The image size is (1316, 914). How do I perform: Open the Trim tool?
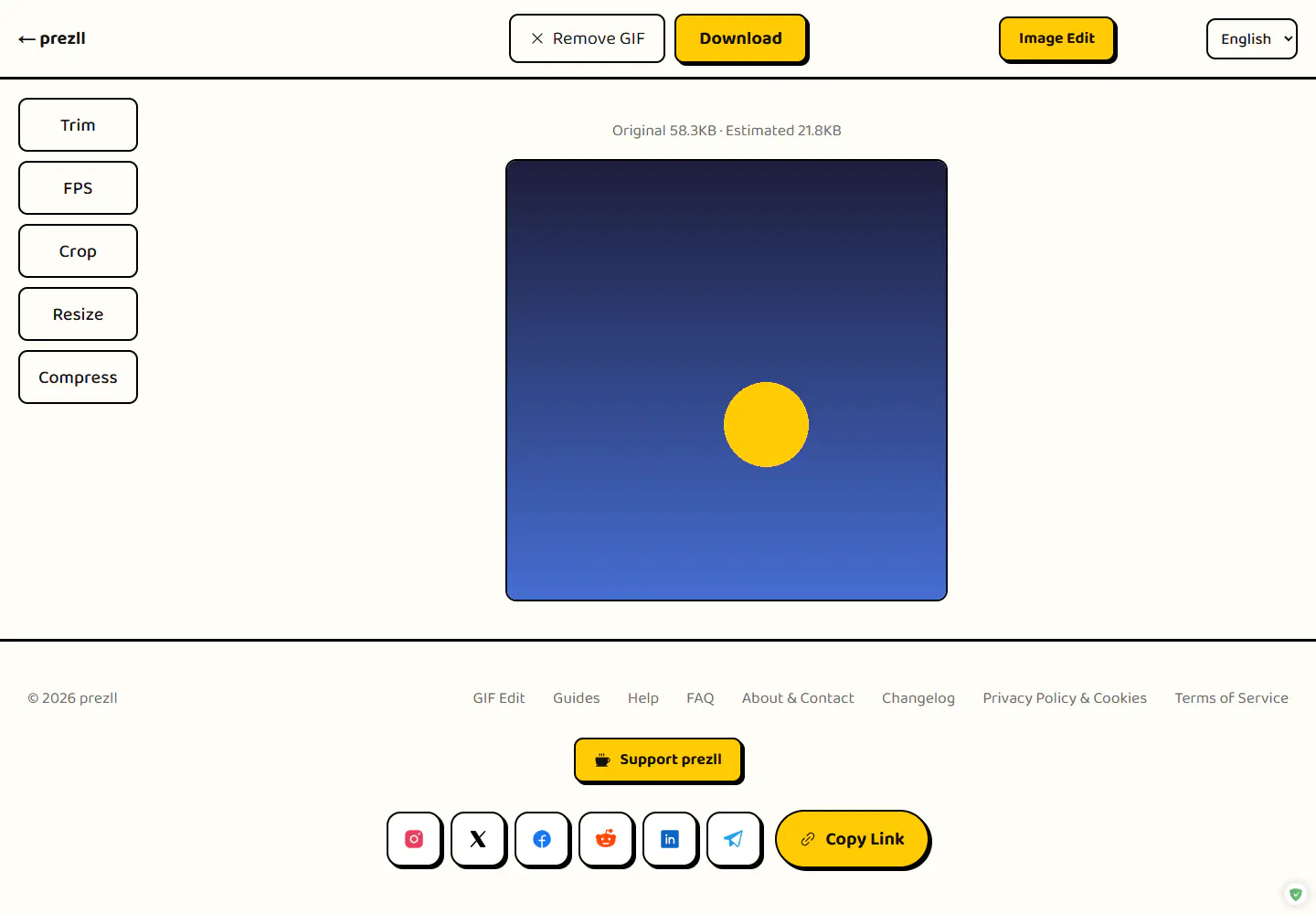78,125
